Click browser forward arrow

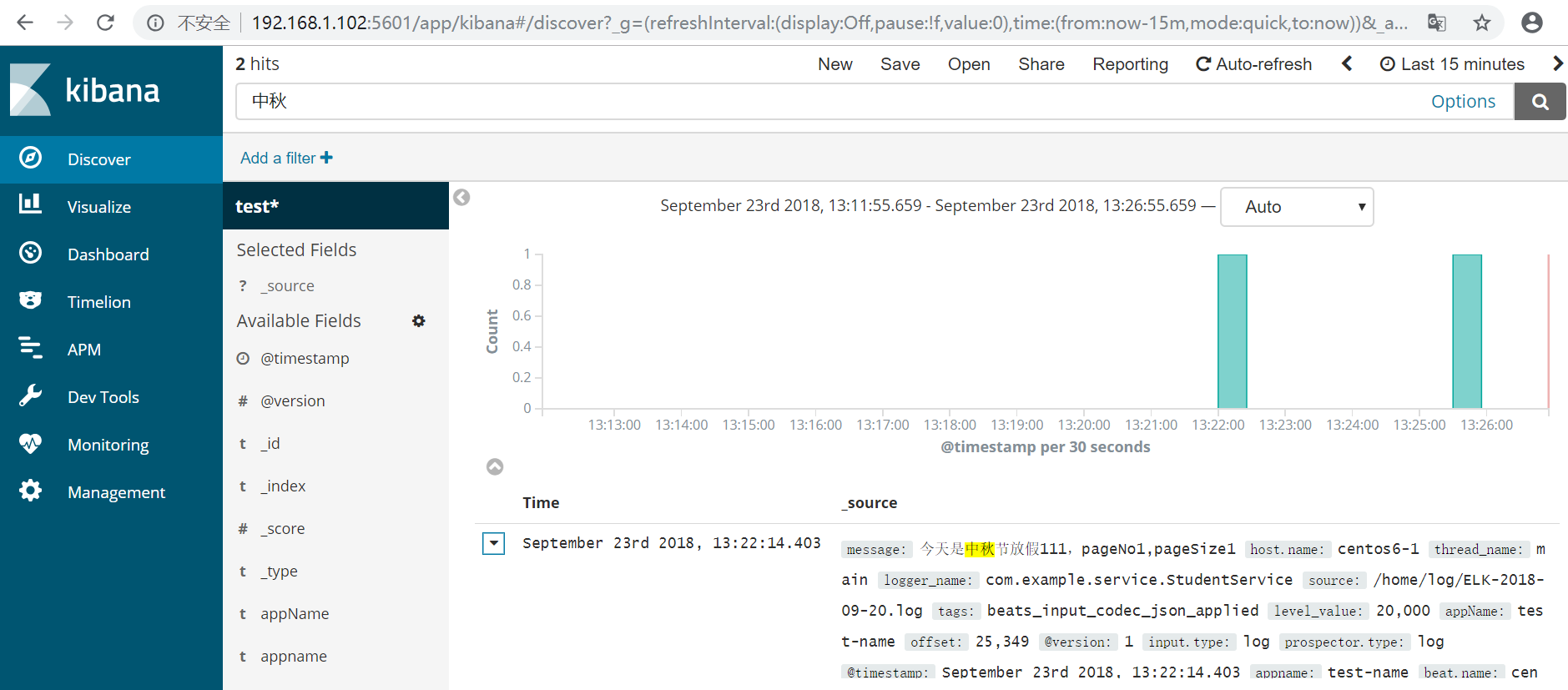pyautogui.click(x=65, y=23)
